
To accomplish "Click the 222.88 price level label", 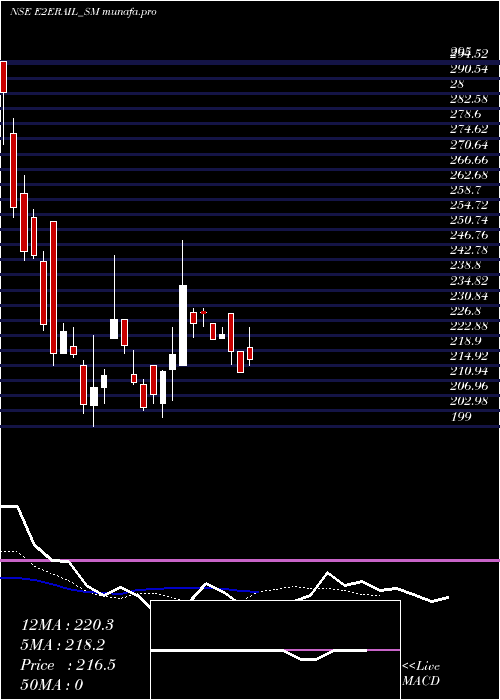I will pos(469,325).
